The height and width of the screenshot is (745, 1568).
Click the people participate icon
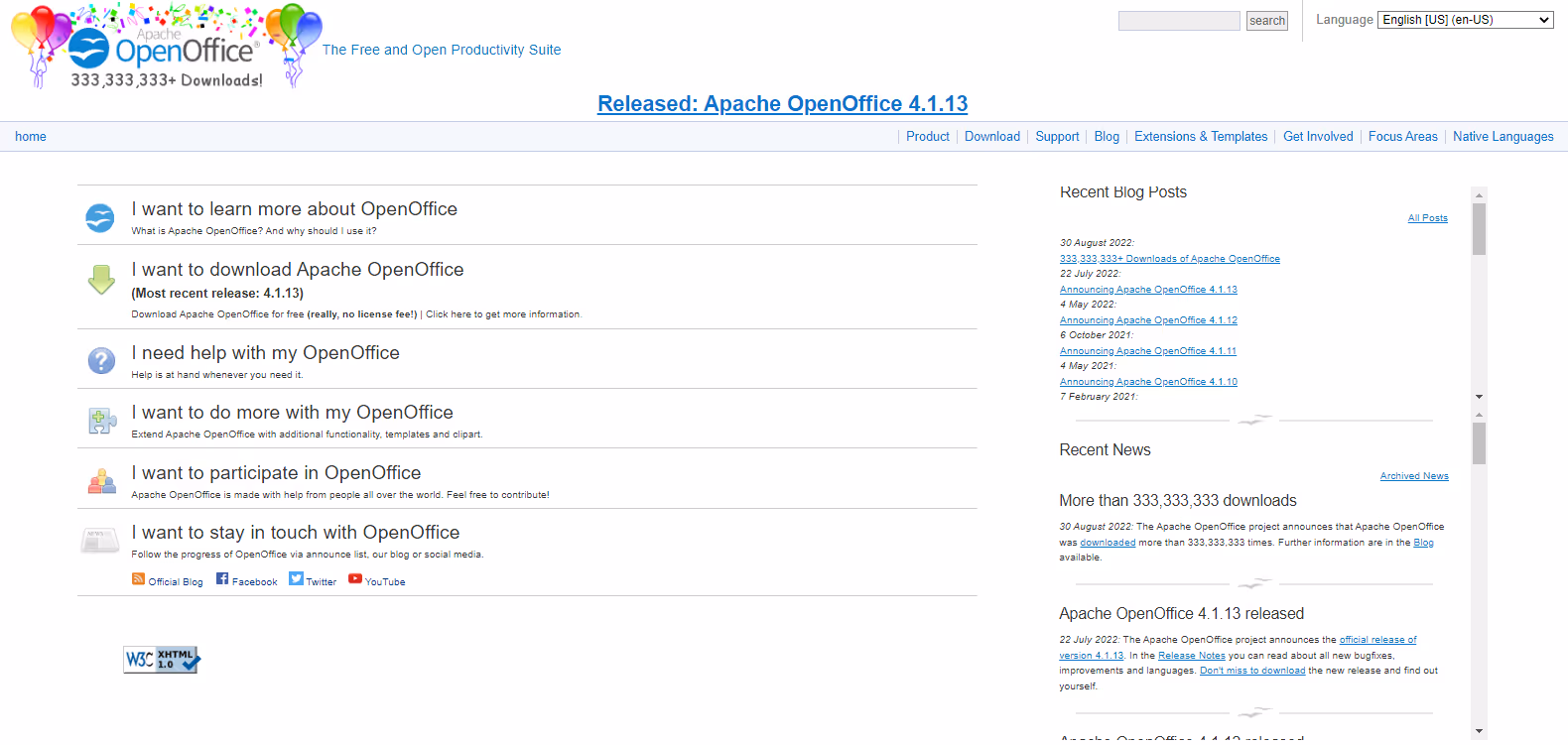pyautogui.click(x=102, y=481)
